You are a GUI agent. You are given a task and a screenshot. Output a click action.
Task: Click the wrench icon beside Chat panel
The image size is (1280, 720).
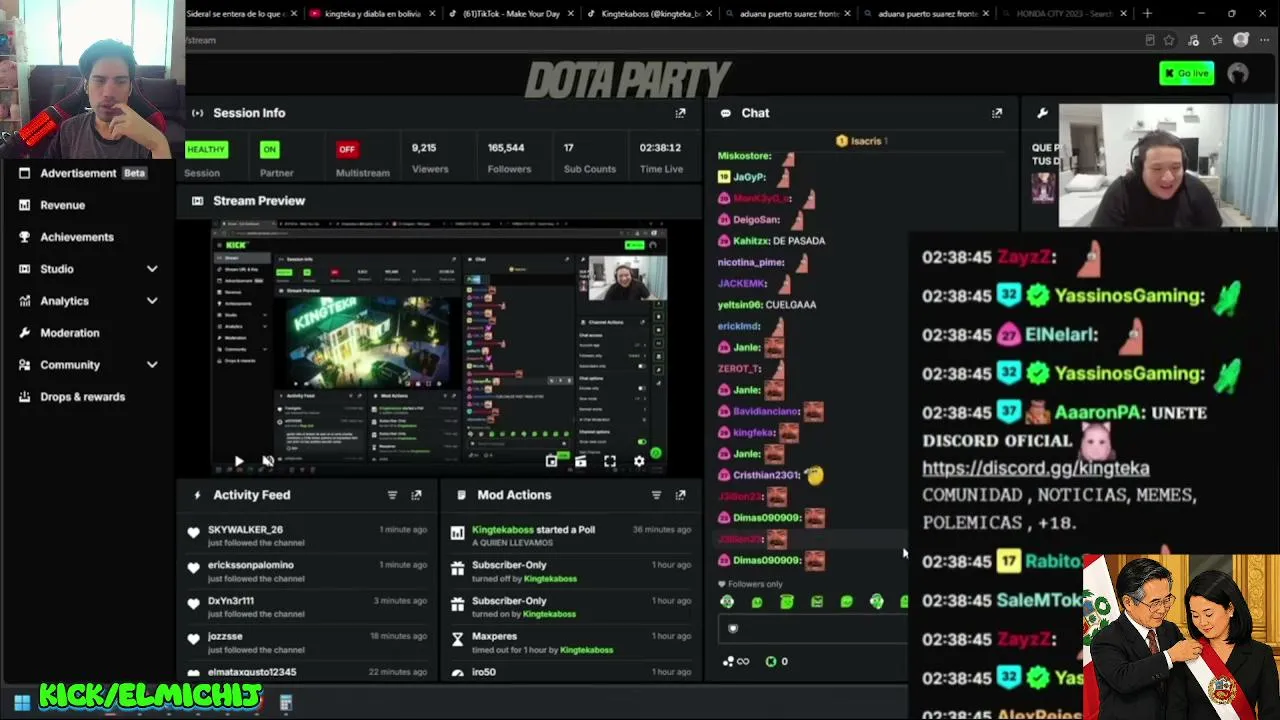click(x=1042, y=113)
